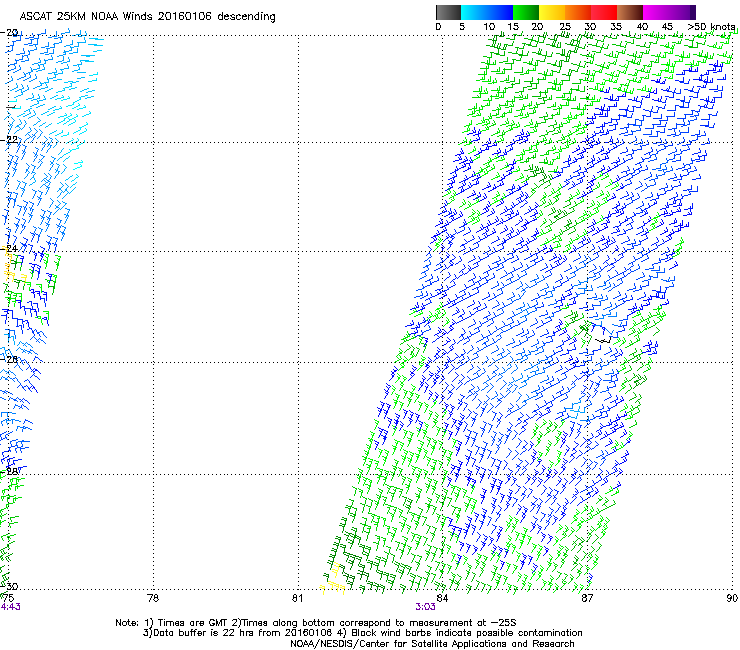Screen dimensions: 740x650
Task: Click the title 'ASCAT 25KM NOAA Winds 20160106 descending'
Action: point(147,16)
